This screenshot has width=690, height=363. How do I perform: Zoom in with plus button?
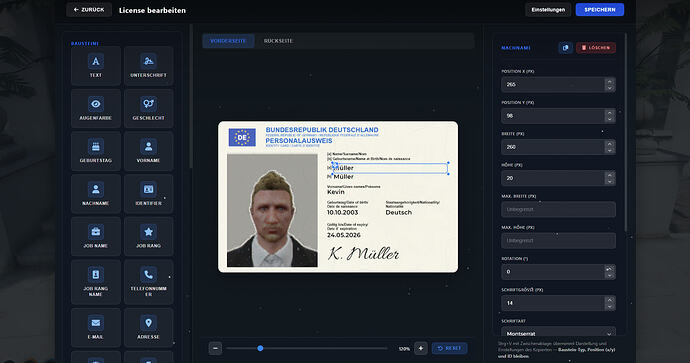[x=421, y=348]
